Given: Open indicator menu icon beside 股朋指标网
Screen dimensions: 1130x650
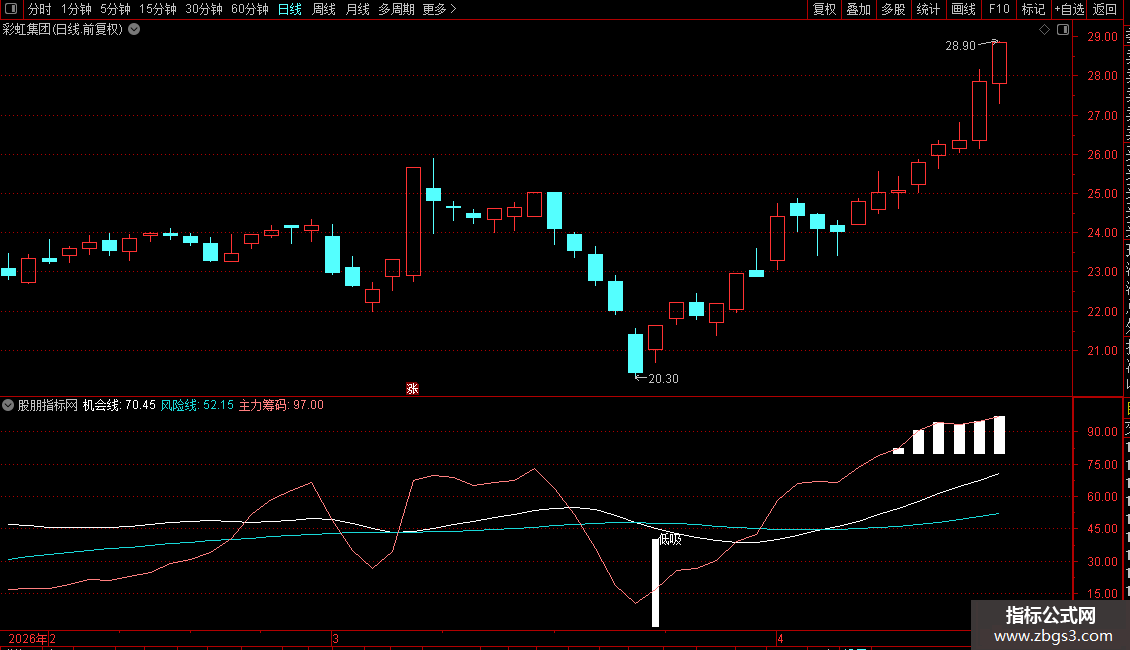Looking at the screenshot, I should pos(8,405).
